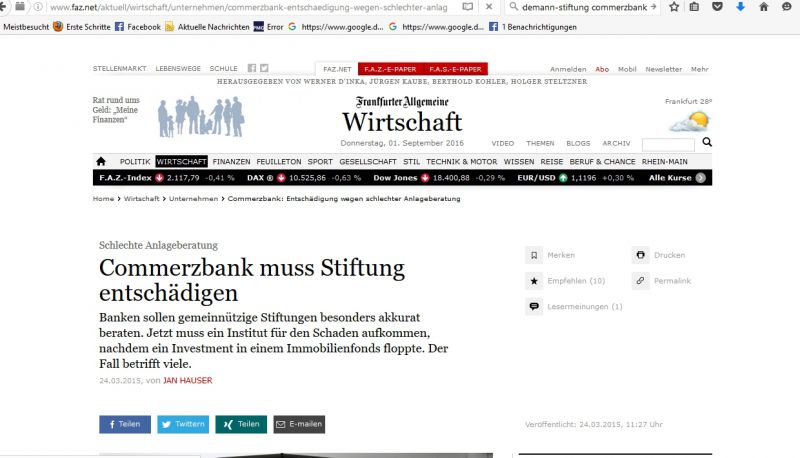Open Aktuelle Nachrichten bookmark

click(x=208, y=27)
